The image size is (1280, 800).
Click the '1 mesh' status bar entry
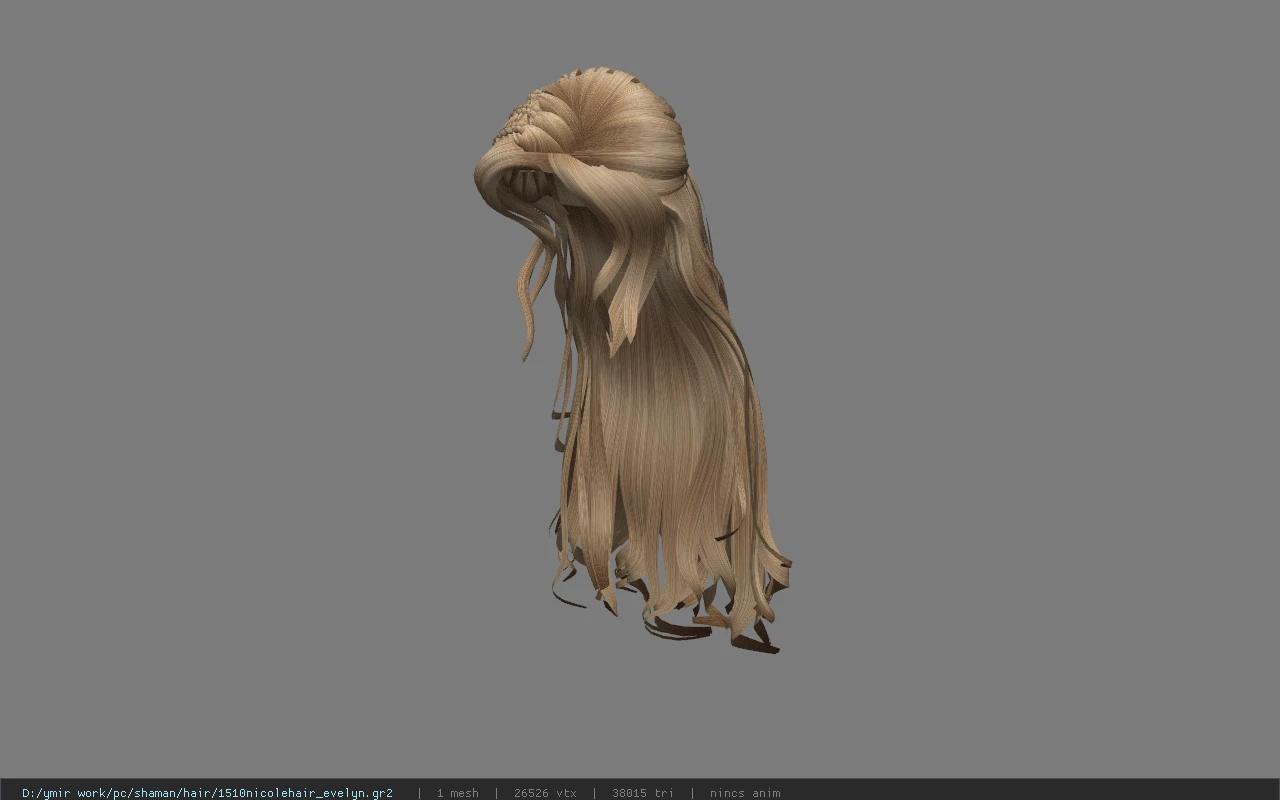coord(457,793)
